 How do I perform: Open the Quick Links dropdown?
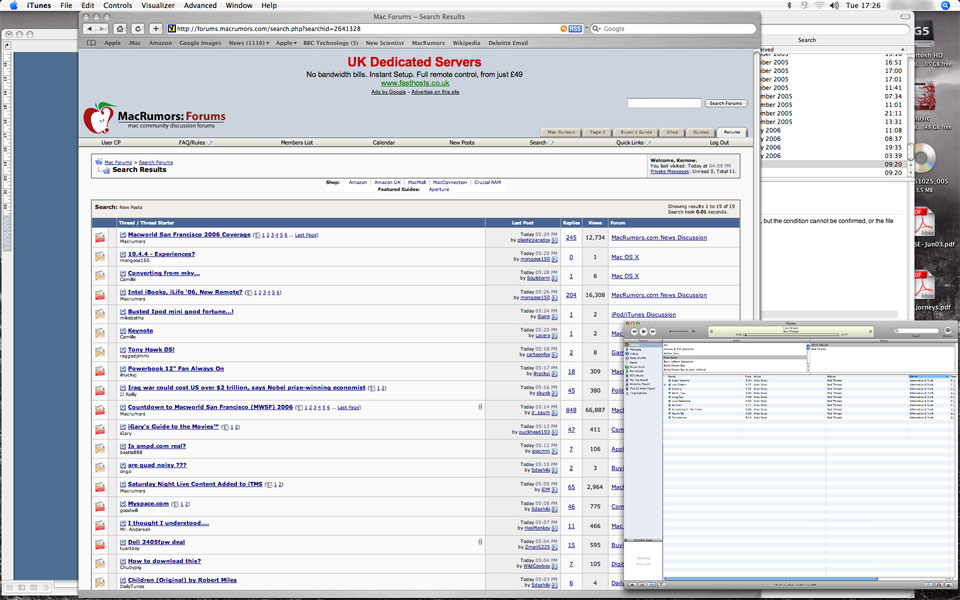pyautogui.click(x=633, y=143)
